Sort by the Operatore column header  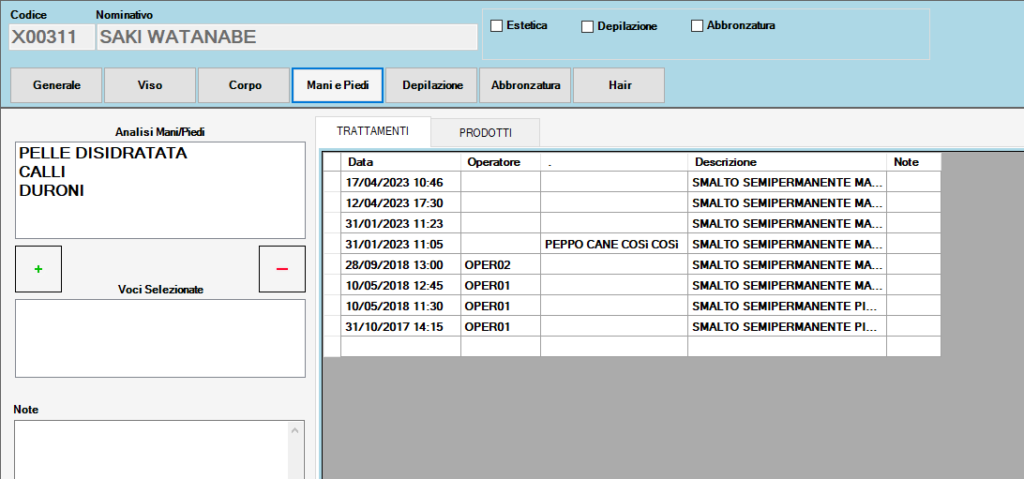pos(500,162)
